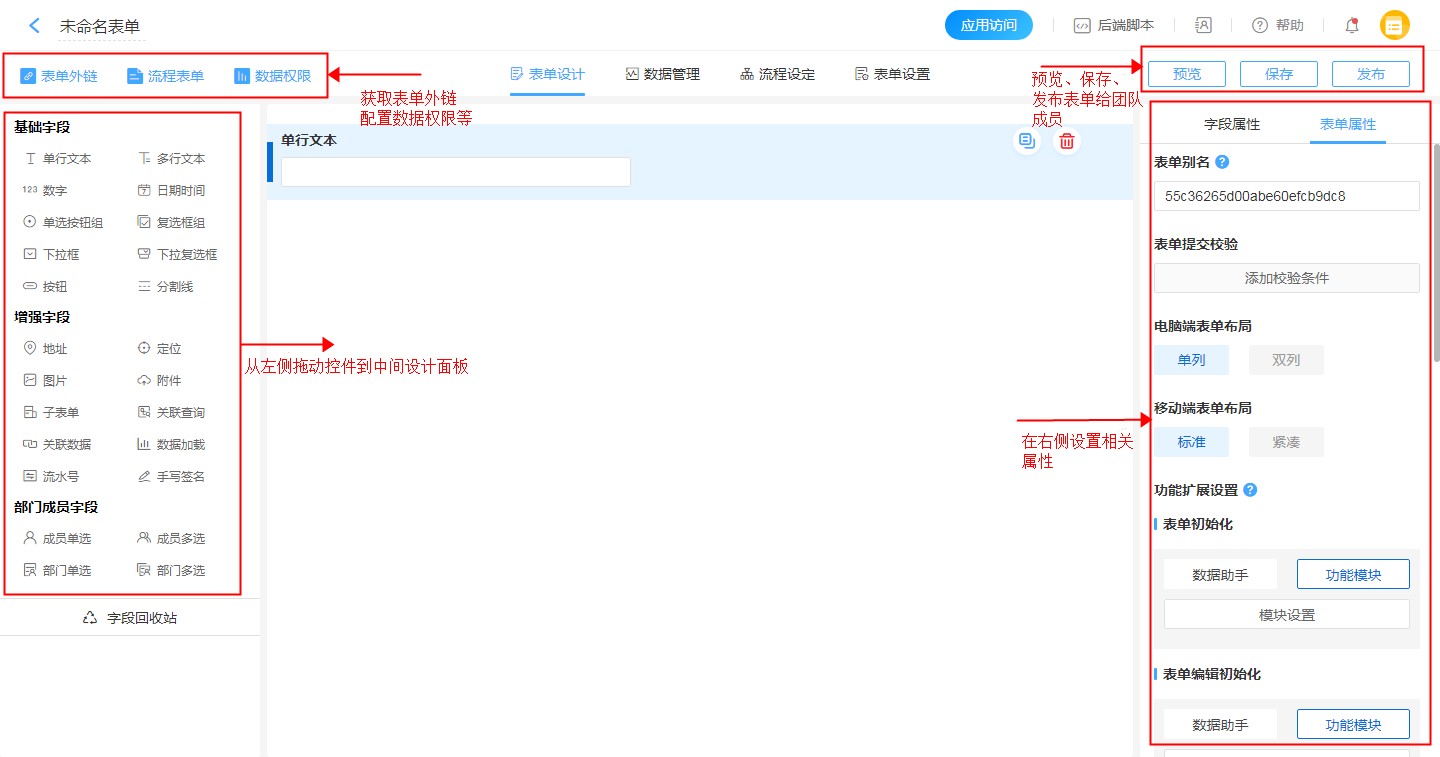Click the 发布 publish button
1440x757 pixels.
1370,74
